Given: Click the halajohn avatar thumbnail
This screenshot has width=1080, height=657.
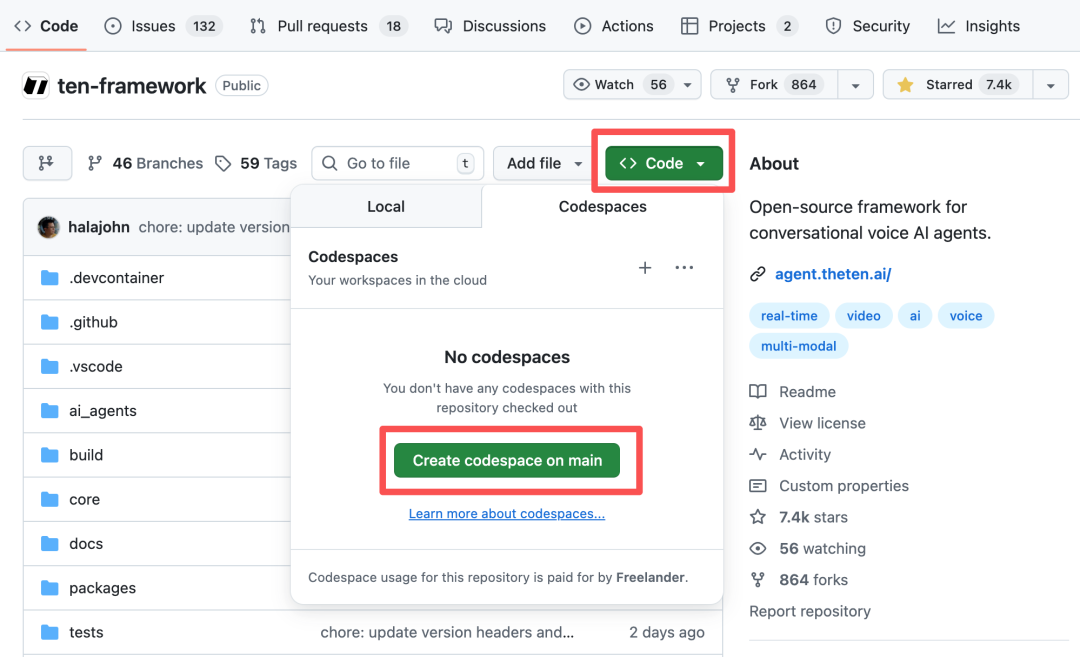Looking at the screenshot, I should (x=48, y=227).
